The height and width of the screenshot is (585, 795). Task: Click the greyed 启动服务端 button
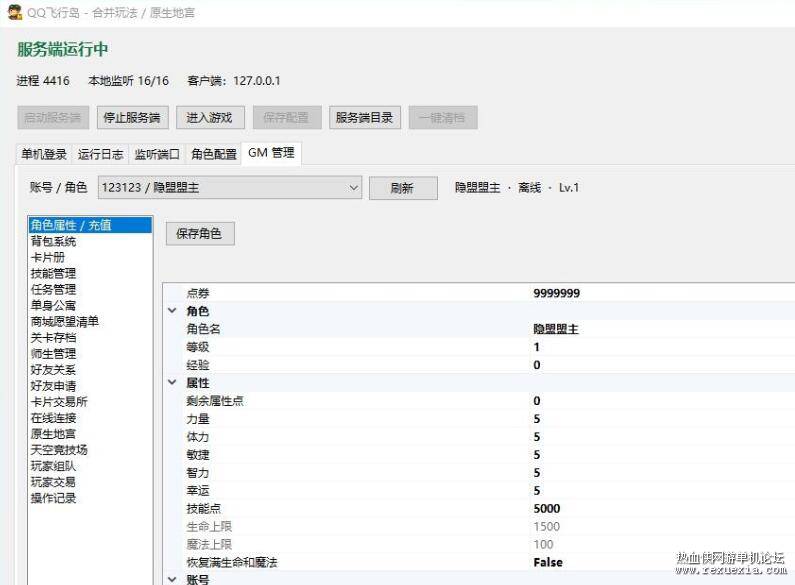coord(53,118)
